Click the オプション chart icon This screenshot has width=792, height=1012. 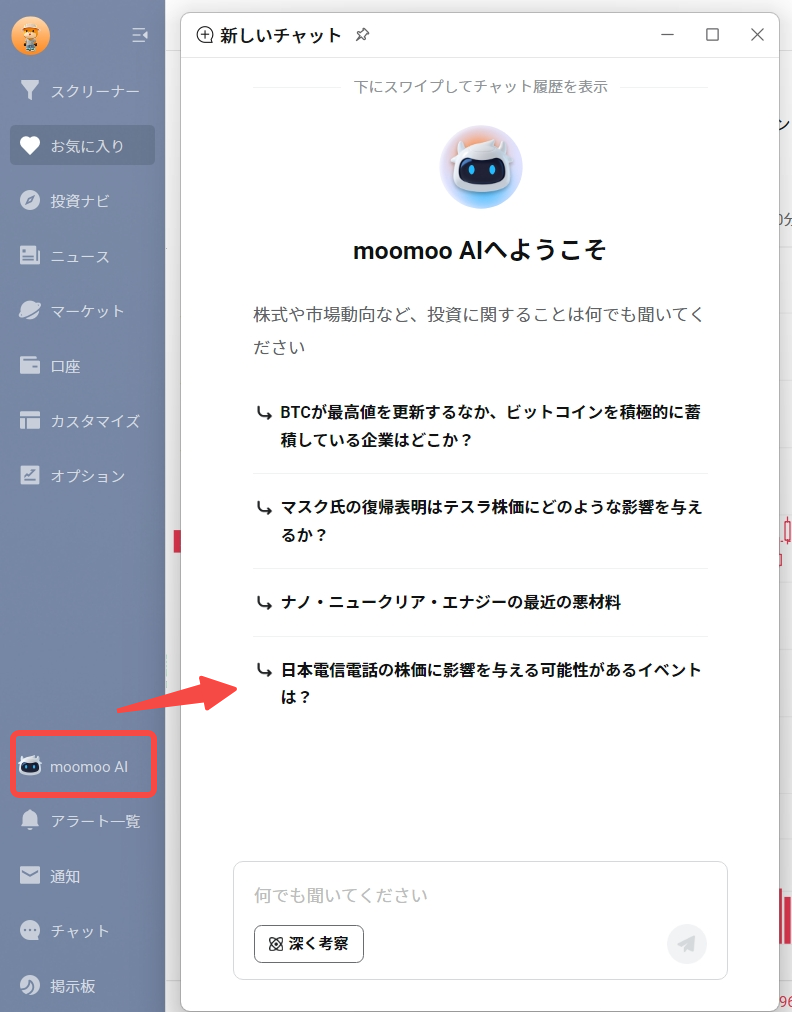(x=30, y=475)
